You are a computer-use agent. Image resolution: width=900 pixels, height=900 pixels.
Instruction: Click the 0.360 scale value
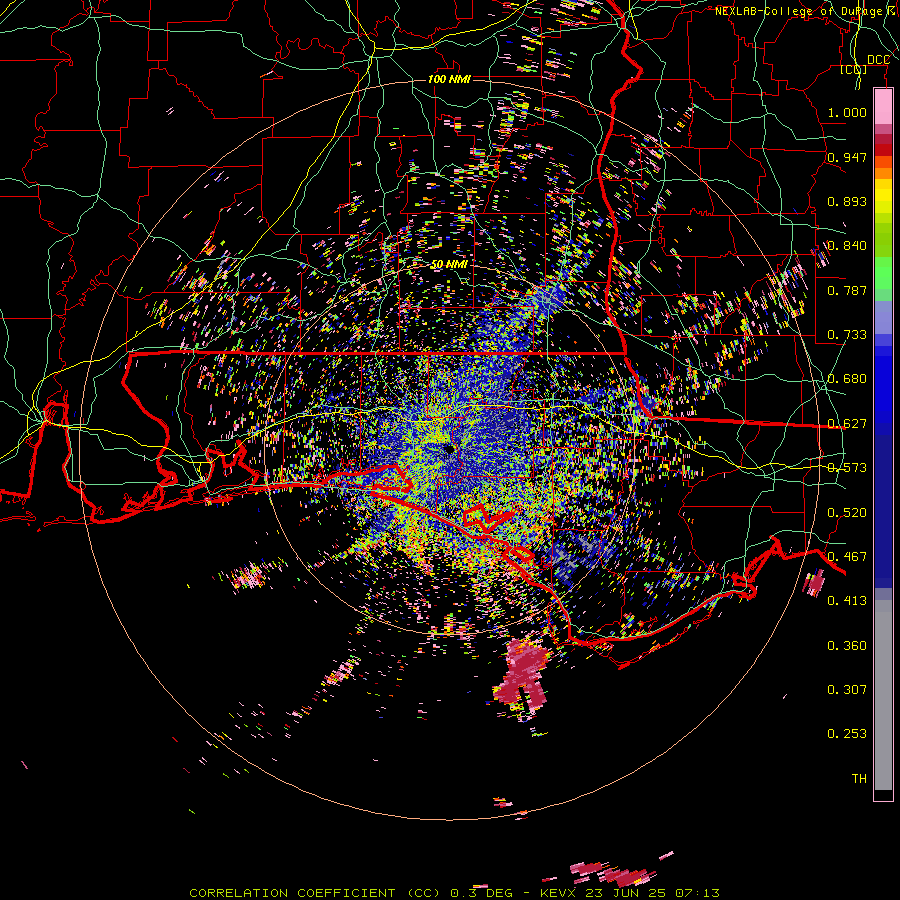[847, 646]
